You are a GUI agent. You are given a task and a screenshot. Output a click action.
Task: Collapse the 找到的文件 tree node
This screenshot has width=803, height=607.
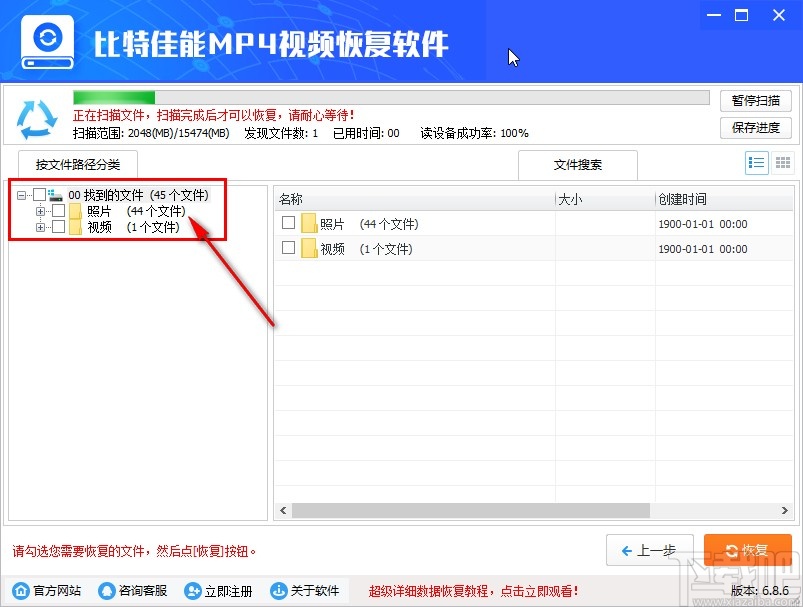point(22,195)
